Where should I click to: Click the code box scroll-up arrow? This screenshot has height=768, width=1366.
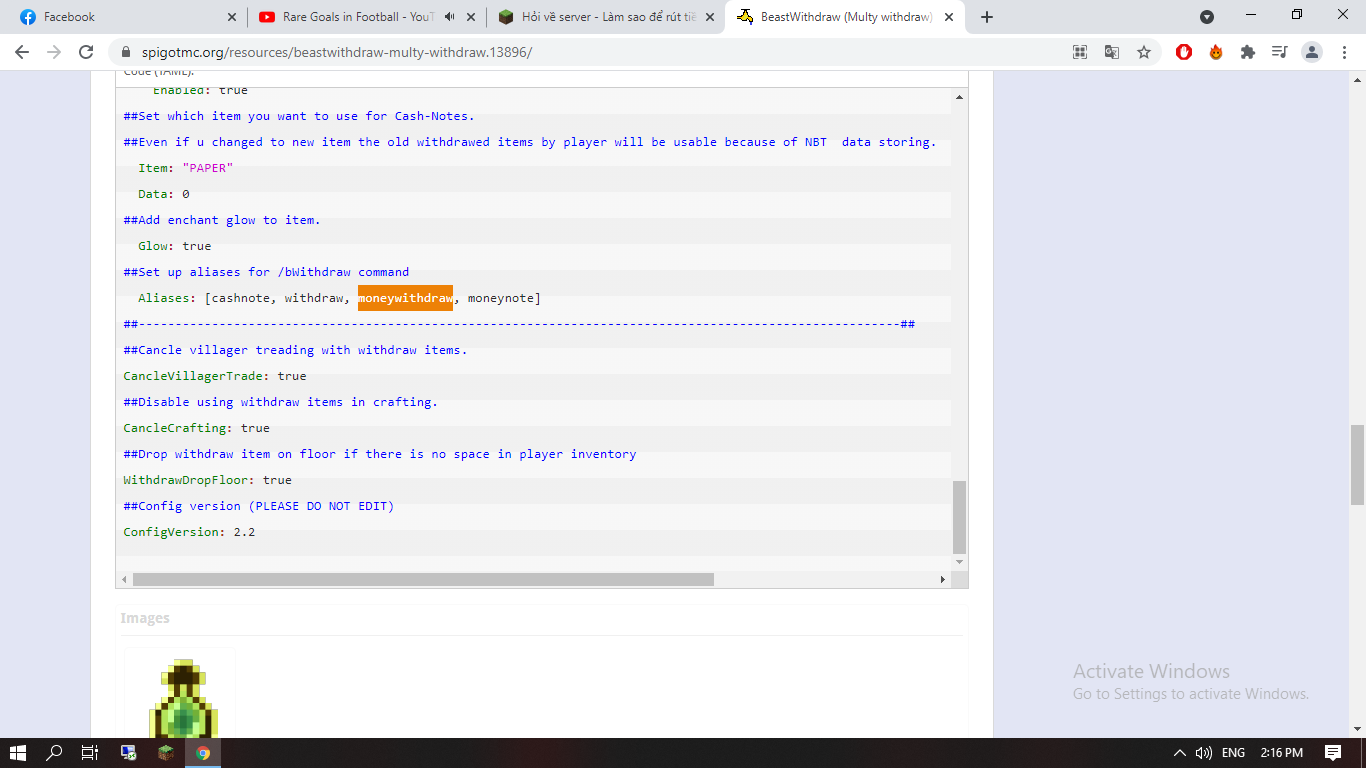[960, 97]
